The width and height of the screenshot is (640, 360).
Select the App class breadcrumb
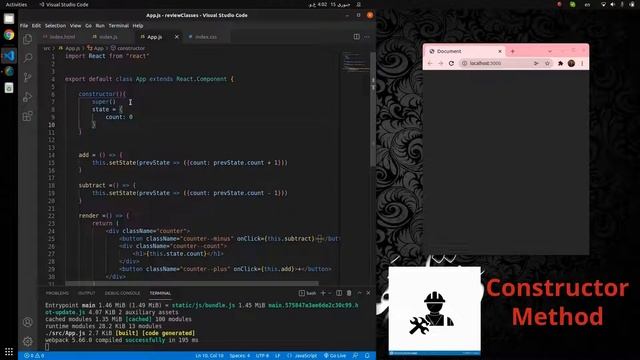pos(96,48)
